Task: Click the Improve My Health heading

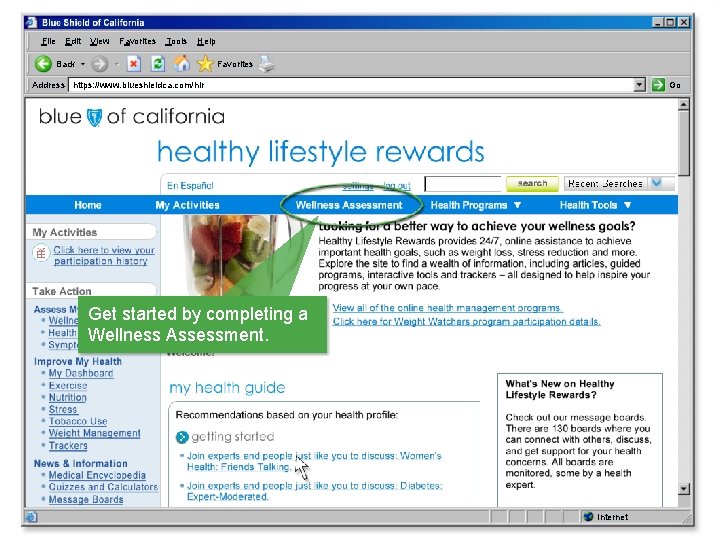Action: [x=78, y=362]
